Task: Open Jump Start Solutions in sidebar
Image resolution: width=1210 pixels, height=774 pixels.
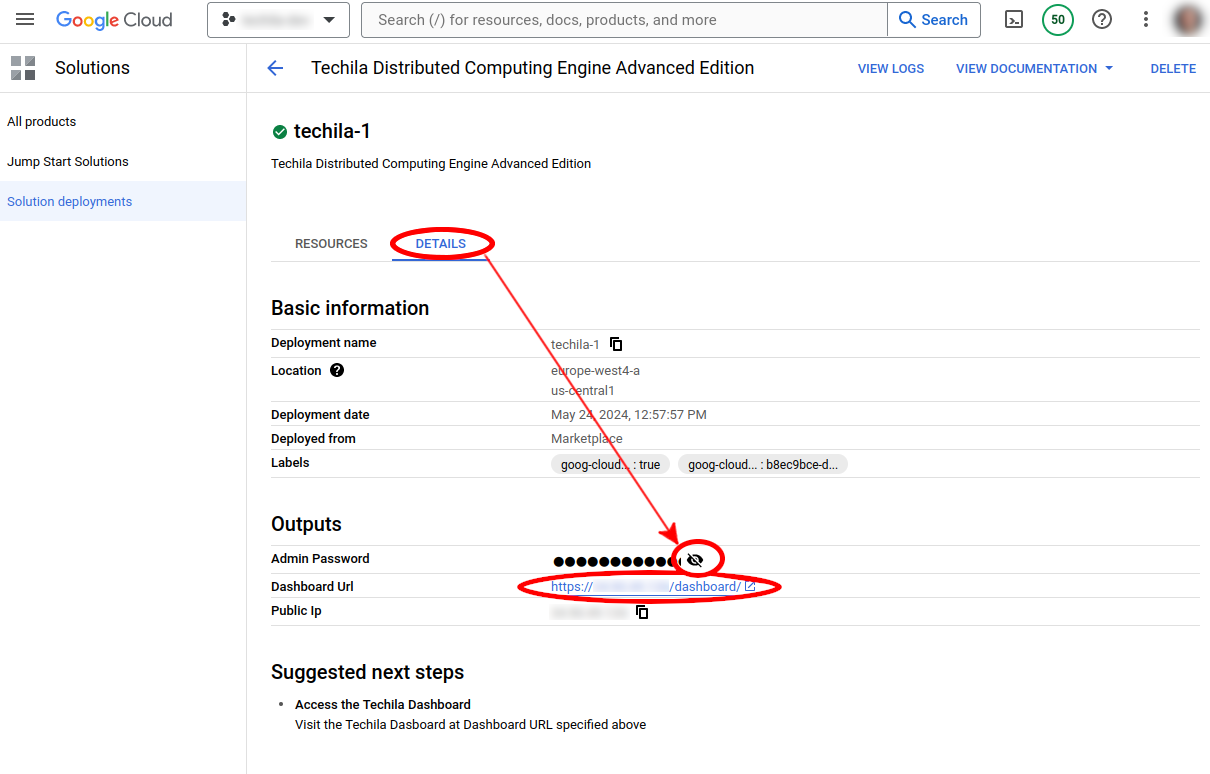Action: tap(68, 162)
